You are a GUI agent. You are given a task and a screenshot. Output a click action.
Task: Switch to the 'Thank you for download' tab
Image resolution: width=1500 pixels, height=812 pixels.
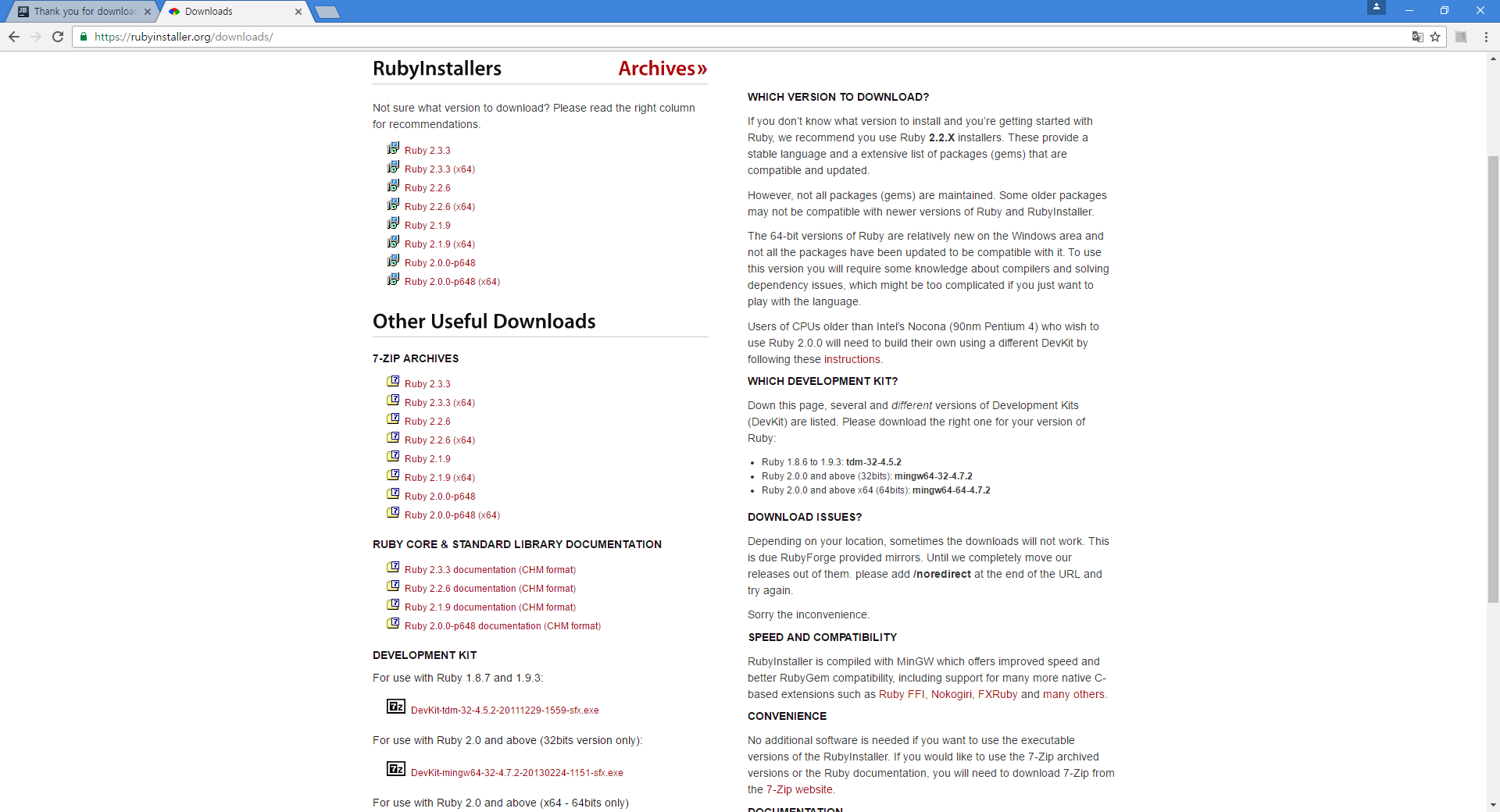[84, 12]
